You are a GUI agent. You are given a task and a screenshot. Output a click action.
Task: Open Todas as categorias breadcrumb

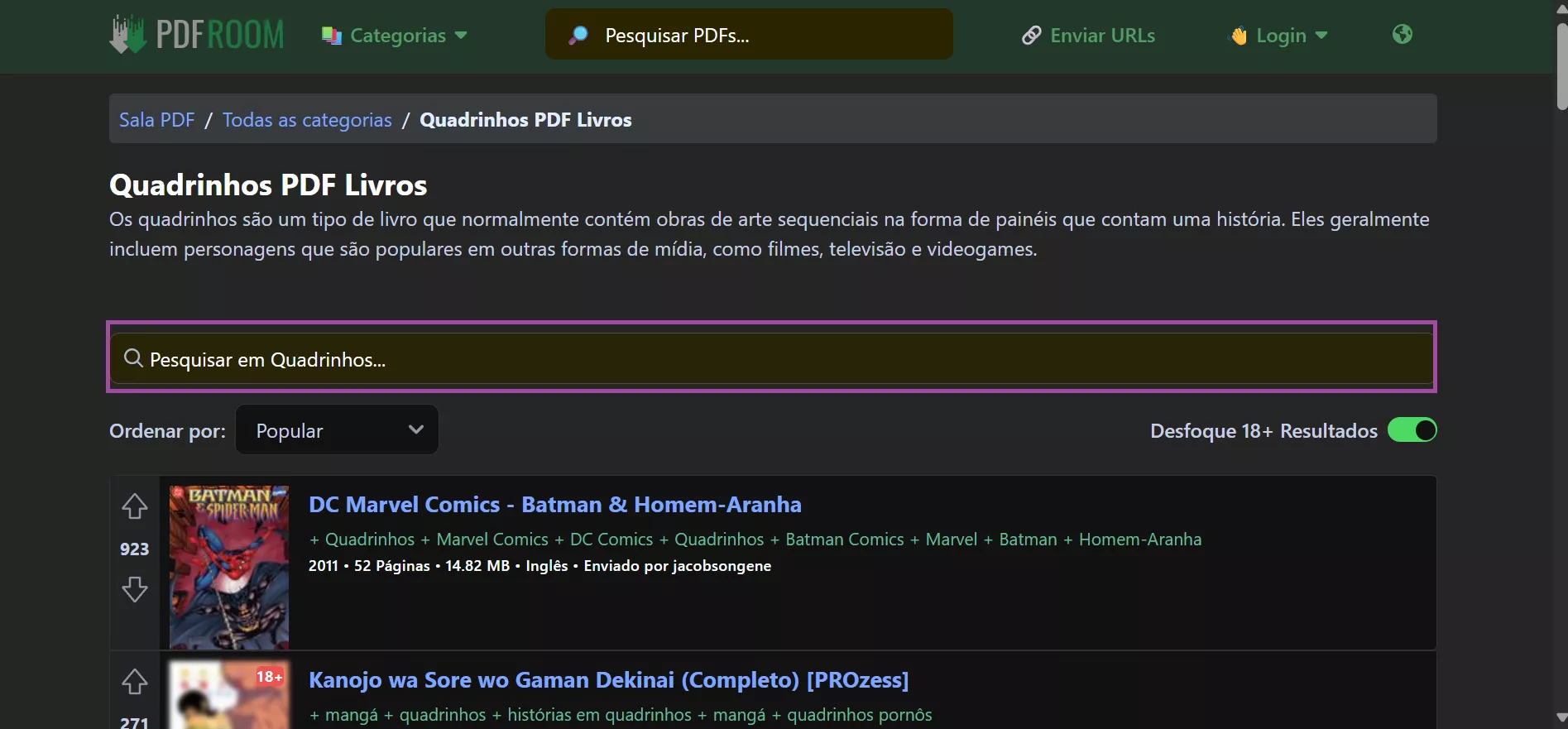pos(307,120)
